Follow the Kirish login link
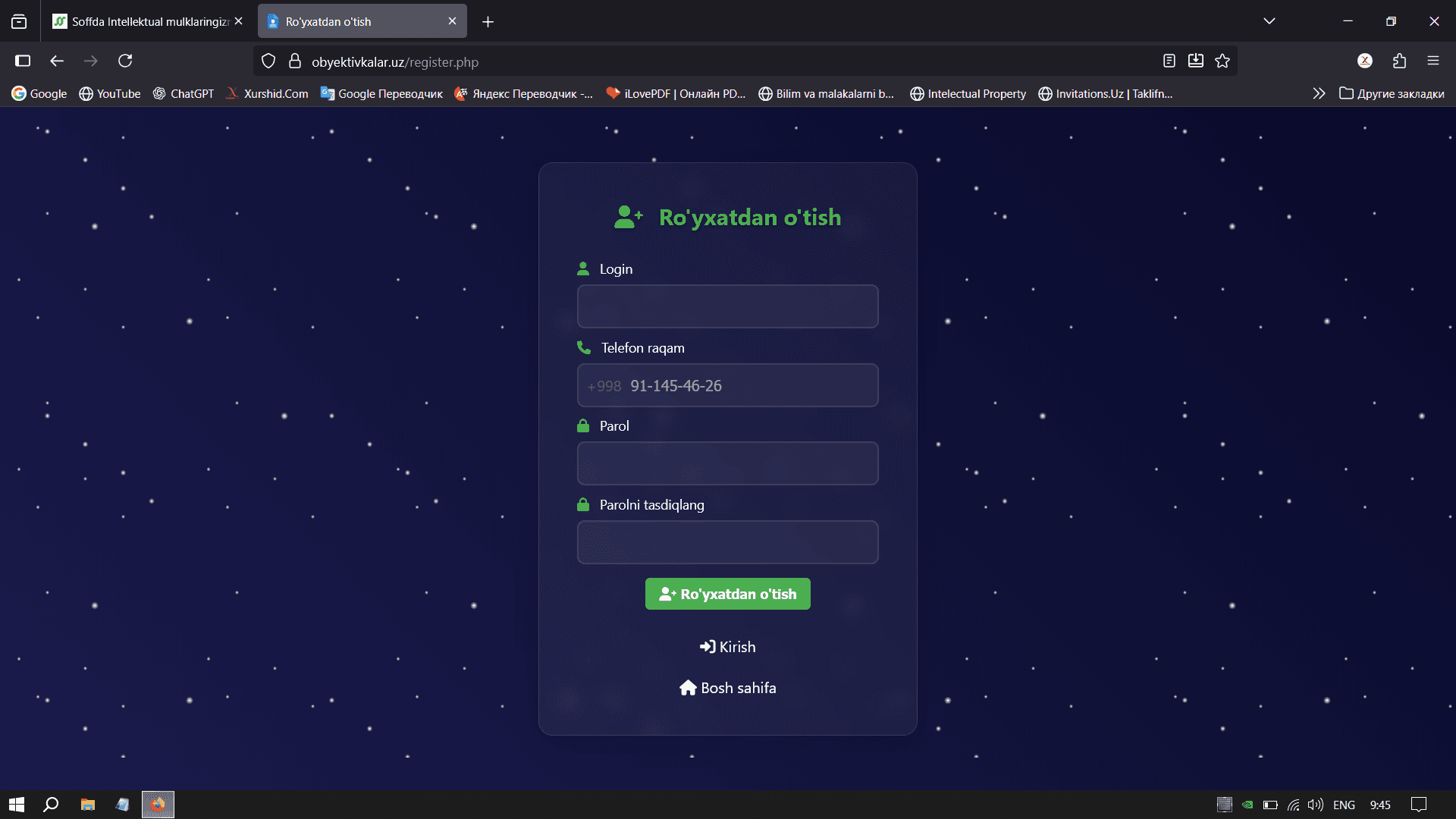This screenshot has height=819, width=1456. 728,647
